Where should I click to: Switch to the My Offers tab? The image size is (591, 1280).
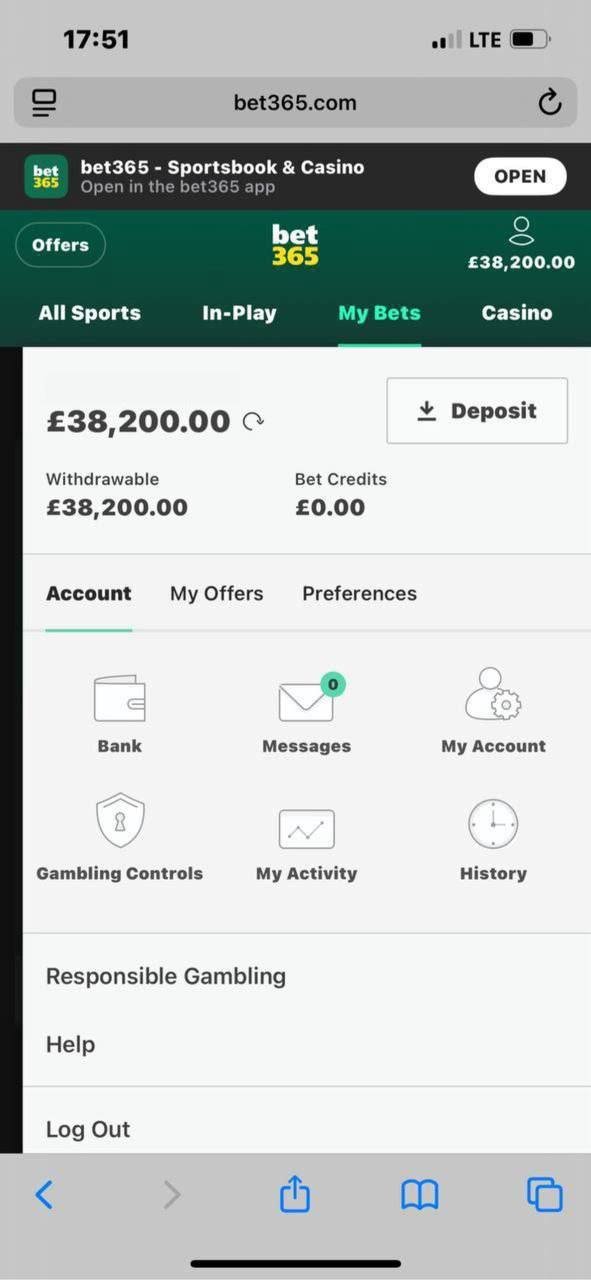tap(217, 593)
